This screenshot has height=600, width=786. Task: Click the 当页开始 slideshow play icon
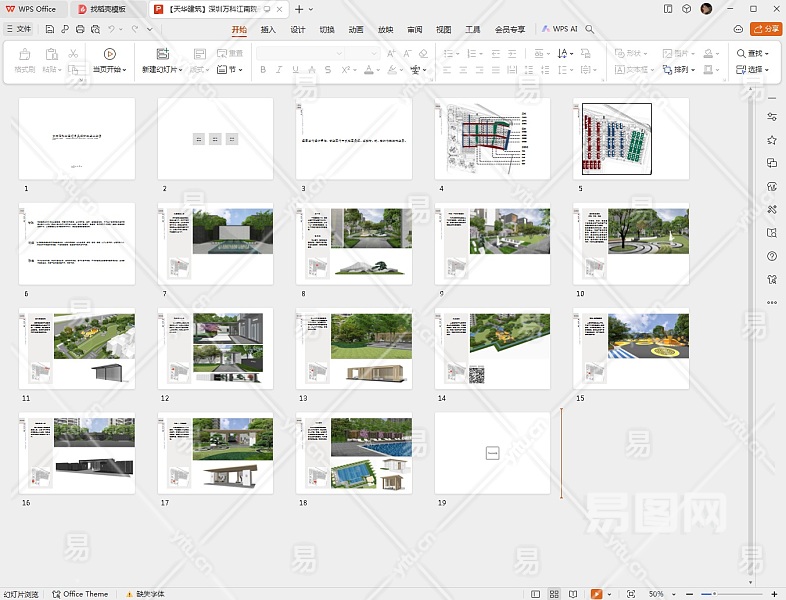(x=109, y=54)
